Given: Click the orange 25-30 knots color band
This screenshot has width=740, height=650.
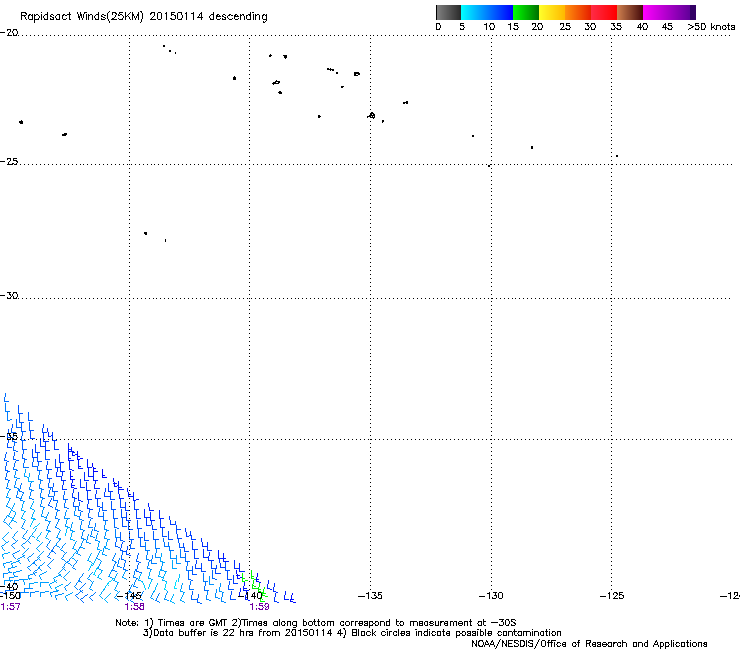Looking at the screenshot, I should tap(578, 12).
